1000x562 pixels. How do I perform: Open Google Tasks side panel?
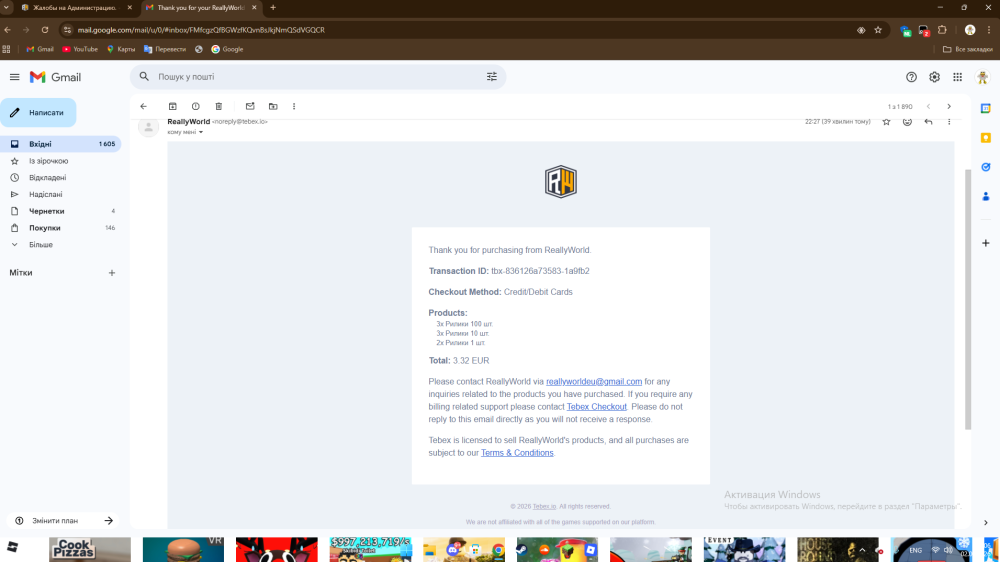pos(986,167)
